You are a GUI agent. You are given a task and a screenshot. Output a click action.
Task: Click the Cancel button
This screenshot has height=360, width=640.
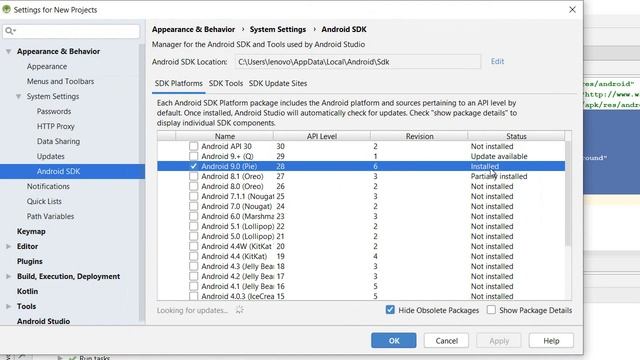[446, 340]
